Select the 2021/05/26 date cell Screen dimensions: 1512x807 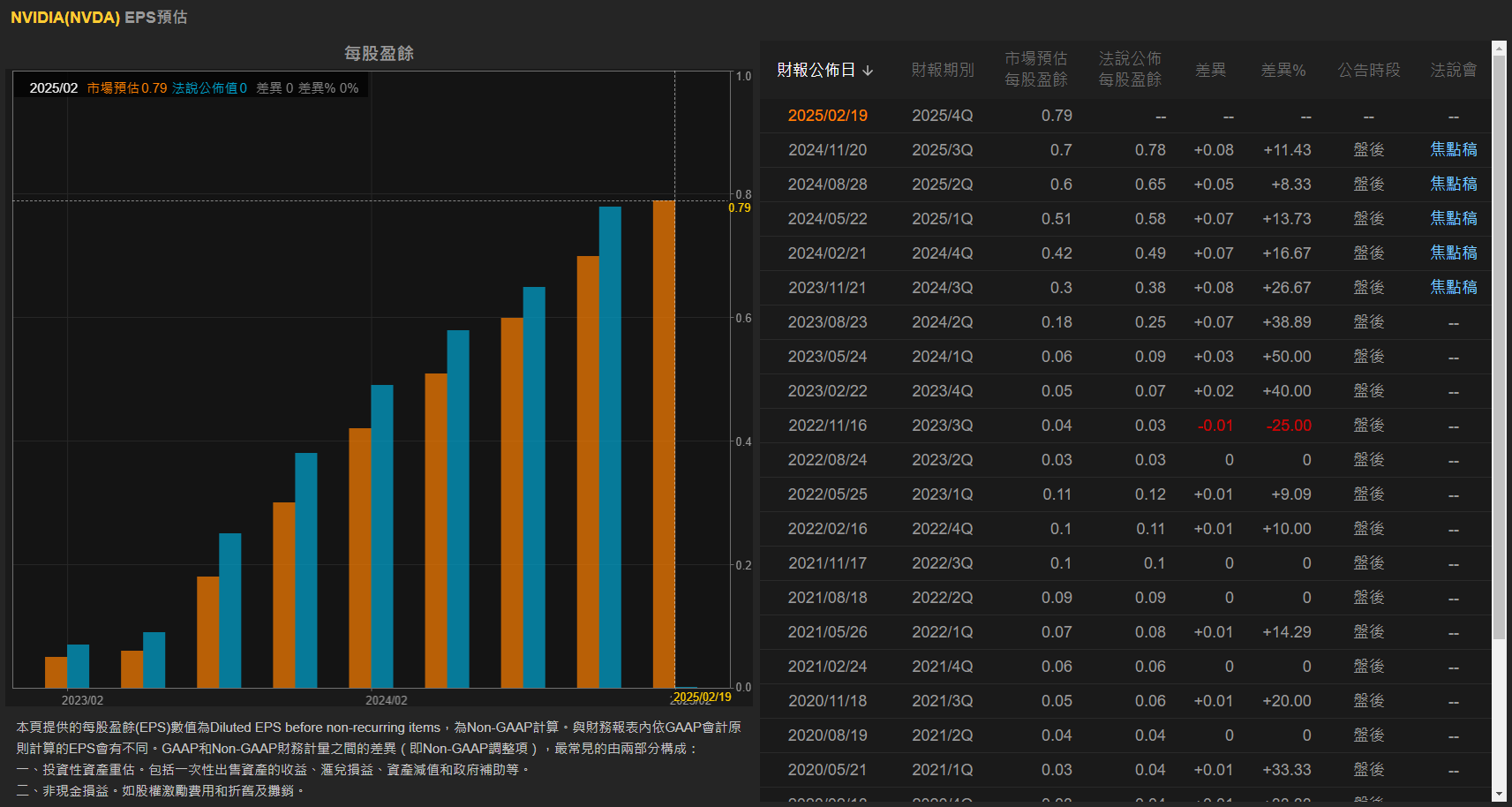click(x=827, y=632)
